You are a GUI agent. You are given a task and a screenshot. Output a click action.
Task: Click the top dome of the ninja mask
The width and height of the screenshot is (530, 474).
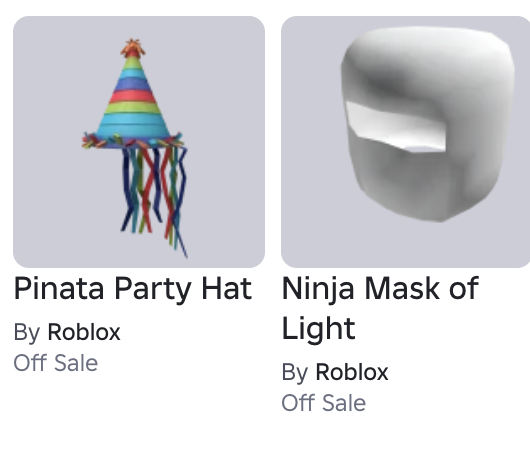coord(426,54)
